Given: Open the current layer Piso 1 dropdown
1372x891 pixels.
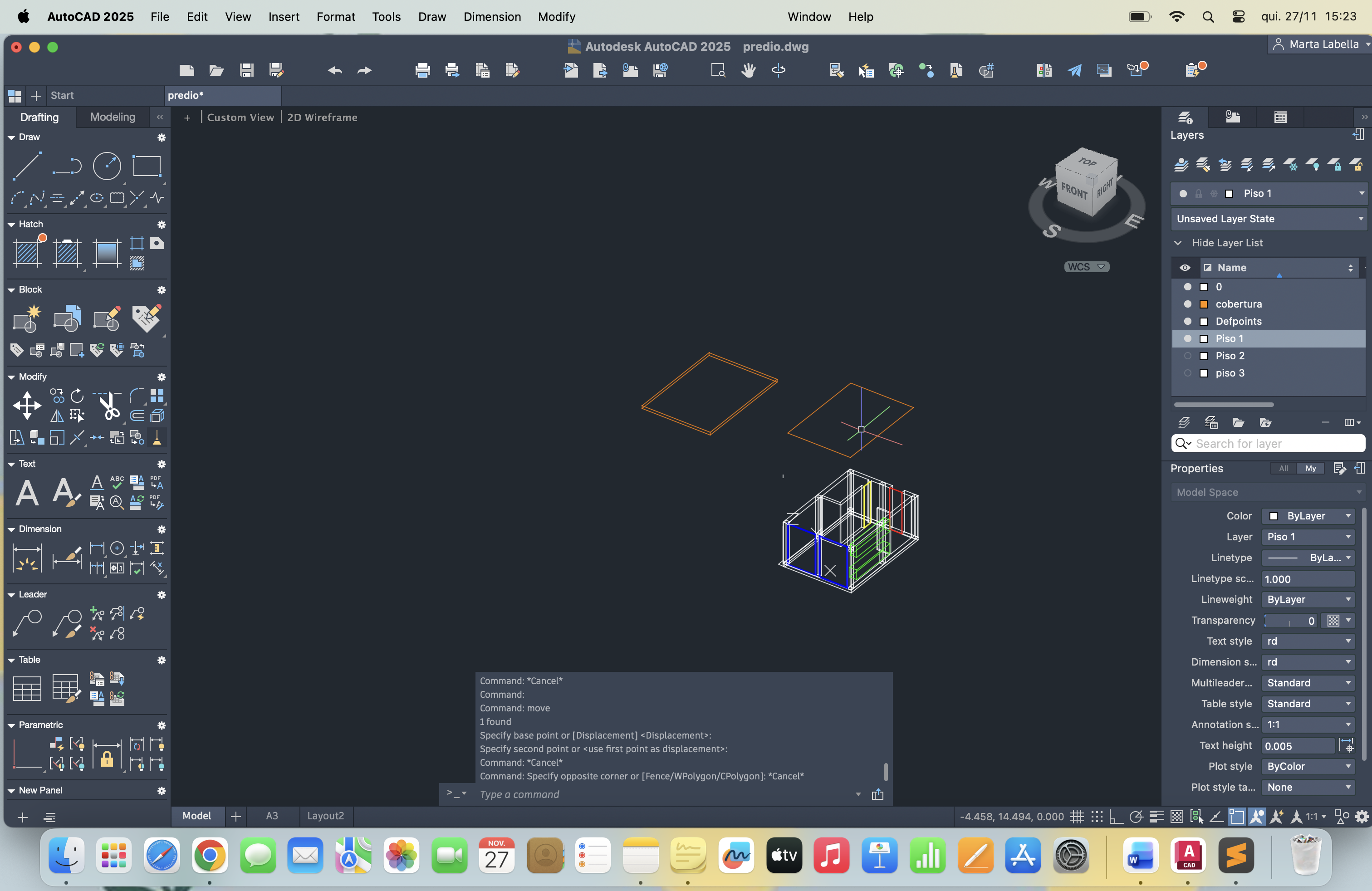Looking at the screenshot, I should pyautogui.click(x=1361, y=193).
